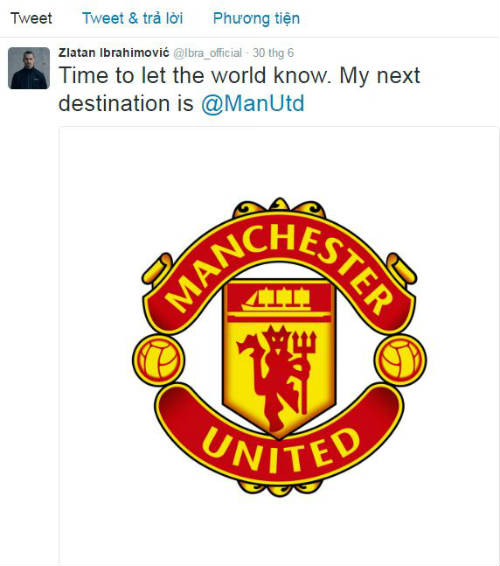Viewport: 500px width, 566px height.
Task: Click the UNITED banner in the crest
Action: tap(279, 439)
